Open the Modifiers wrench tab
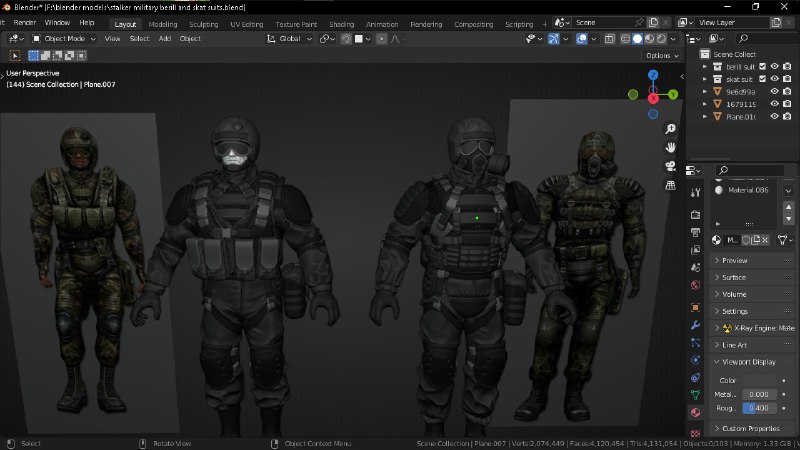 click(x=695, y=325)
